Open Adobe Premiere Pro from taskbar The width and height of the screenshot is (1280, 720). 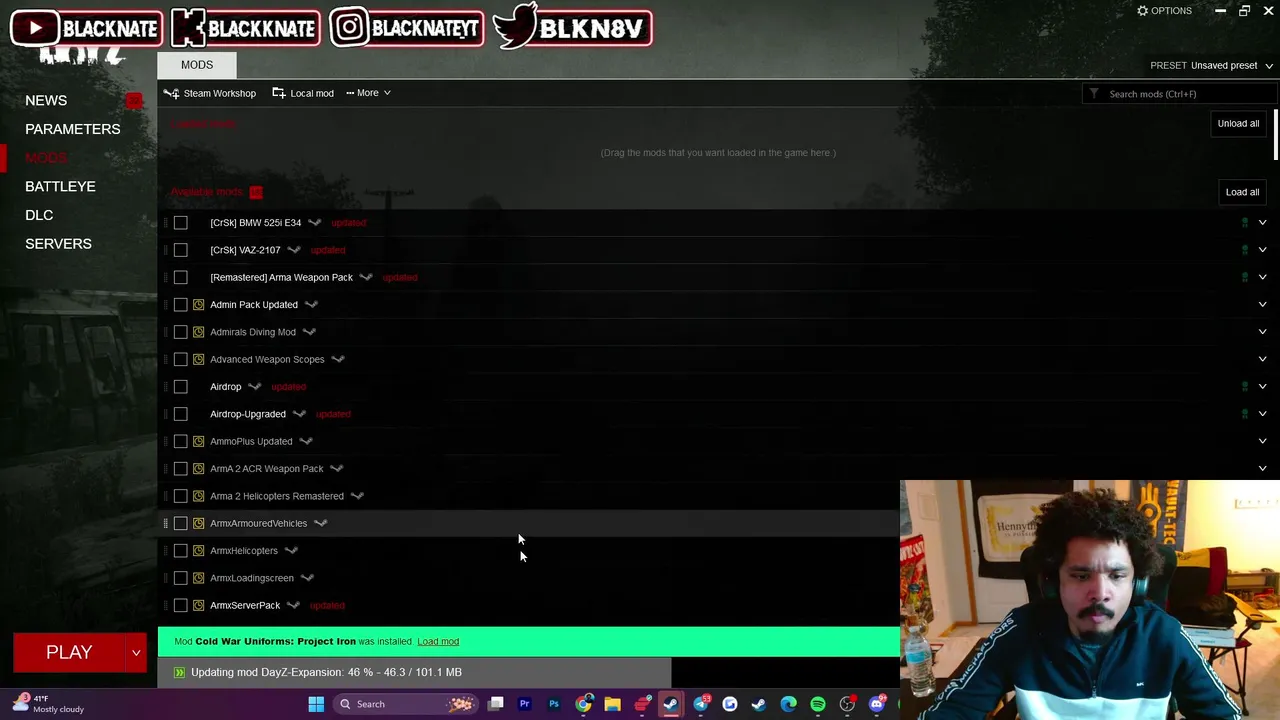pyautogui.click(x=524, y=704)
